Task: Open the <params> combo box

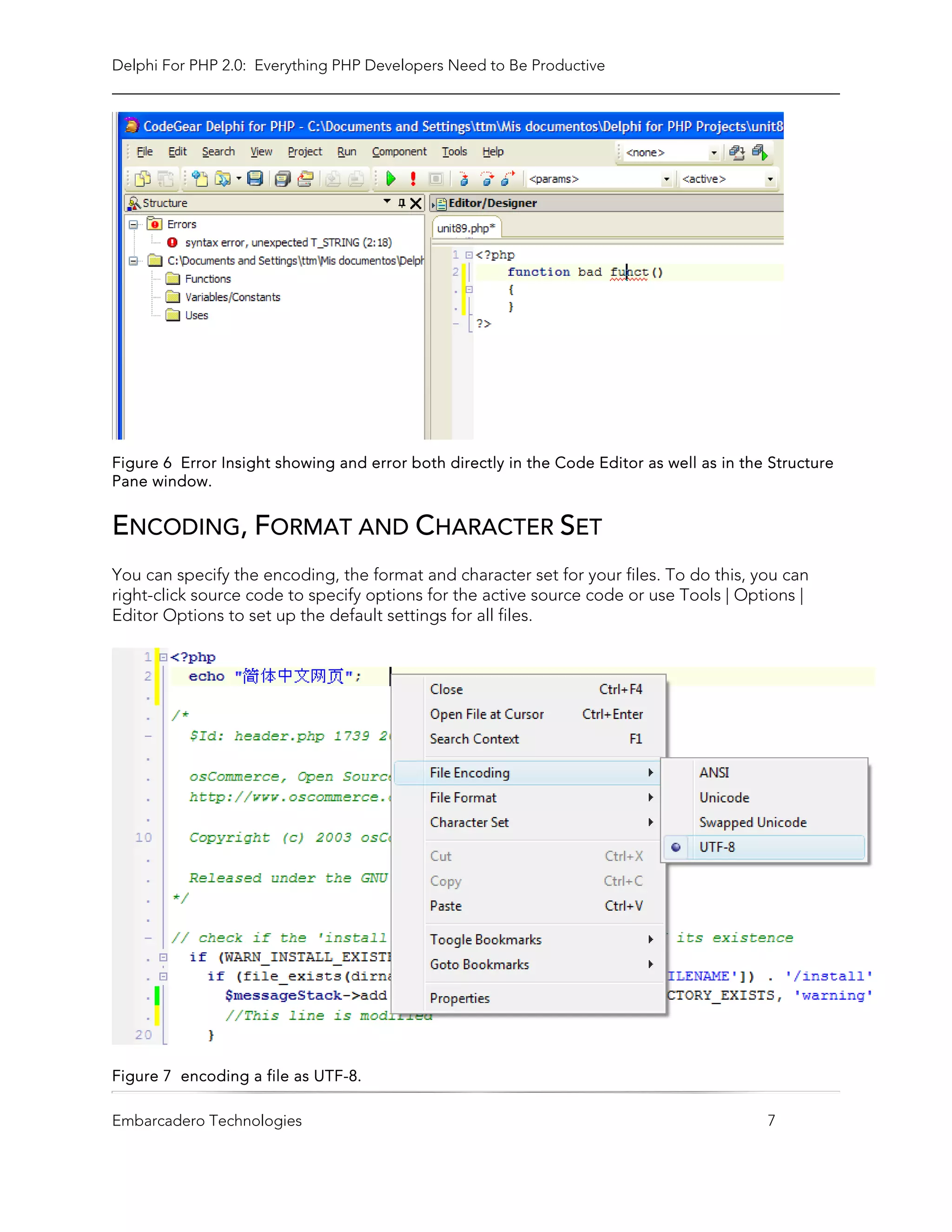Action: coord(667,179)
